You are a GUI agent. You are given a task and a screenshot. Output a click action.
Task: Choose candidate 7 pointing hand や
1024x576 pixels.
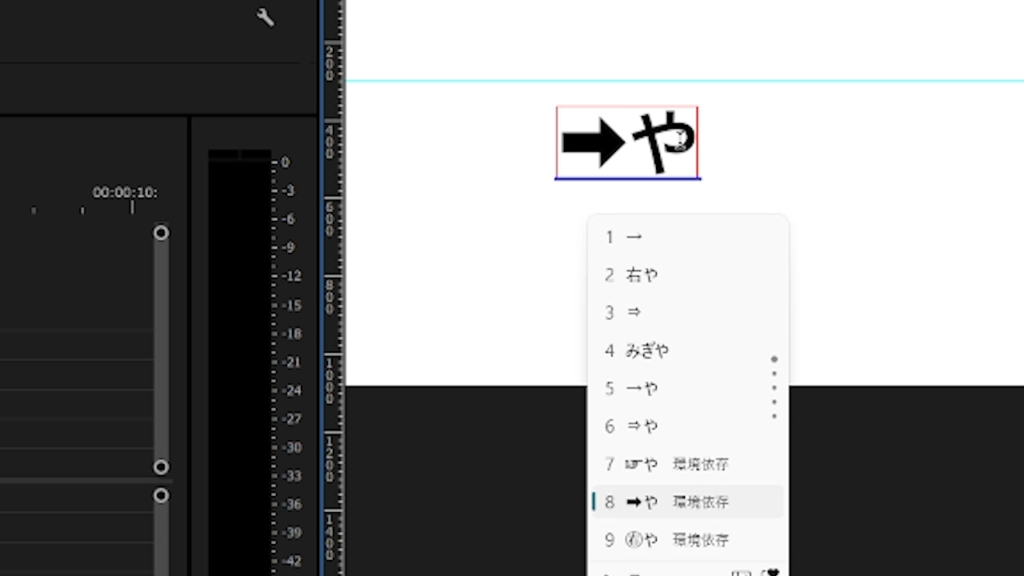688,464
